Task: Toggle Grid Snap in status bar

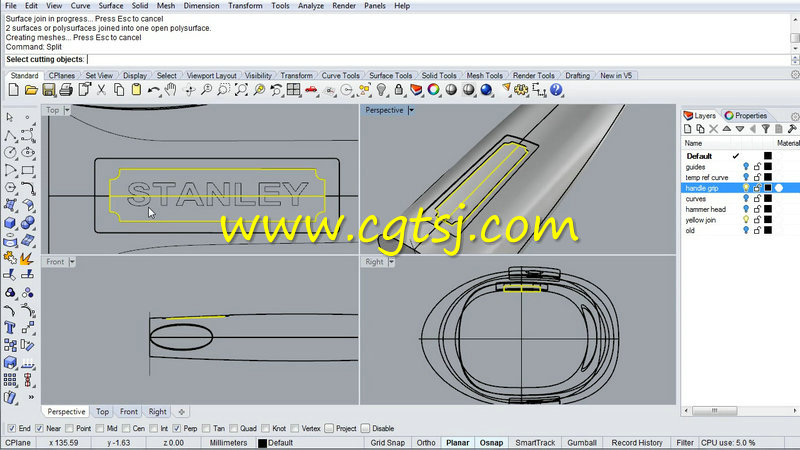Action: (x=388, y=443)
